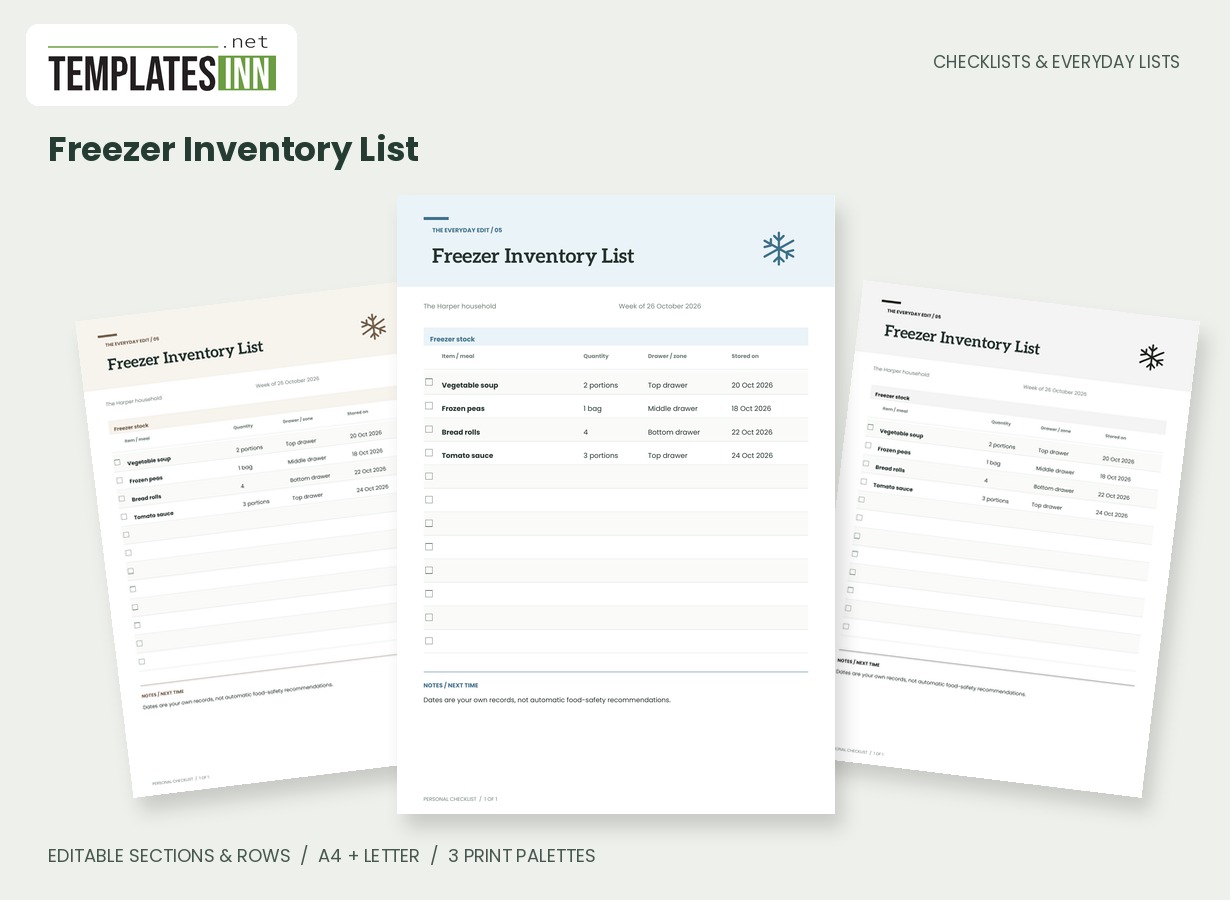Click the 'Item / meal' column header, center page
Screen dimensions: 1230x900
[458, 356]
